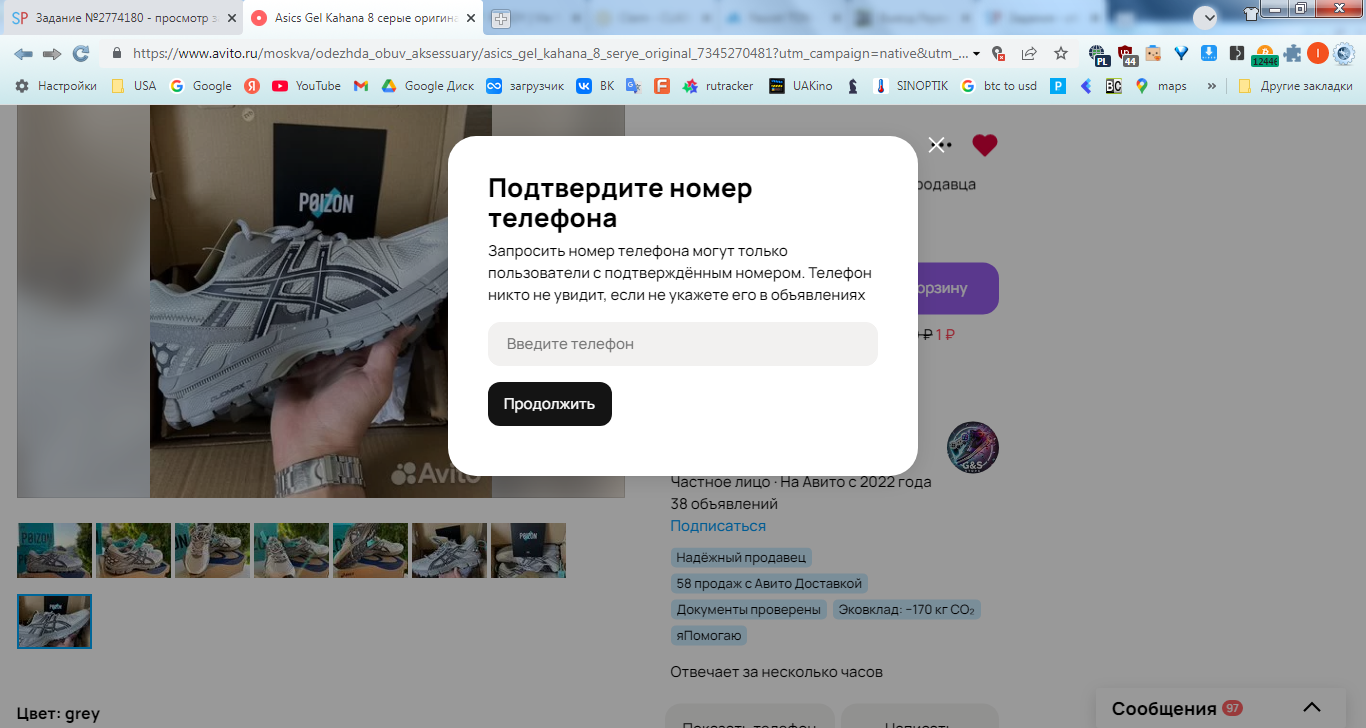Open the orange 'F' bookmark icon
Image resolution: width=1366 pixels, height=728 pixels.
pos(661,86)
